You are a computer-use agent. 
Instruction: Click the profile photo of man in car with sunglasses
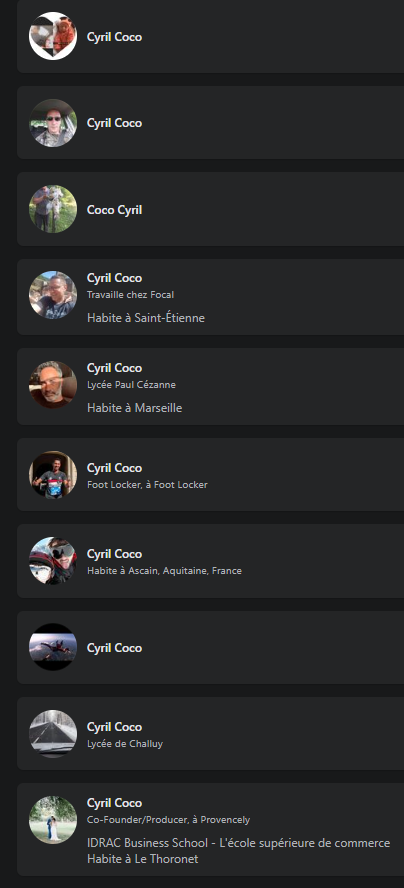(53, 123)
